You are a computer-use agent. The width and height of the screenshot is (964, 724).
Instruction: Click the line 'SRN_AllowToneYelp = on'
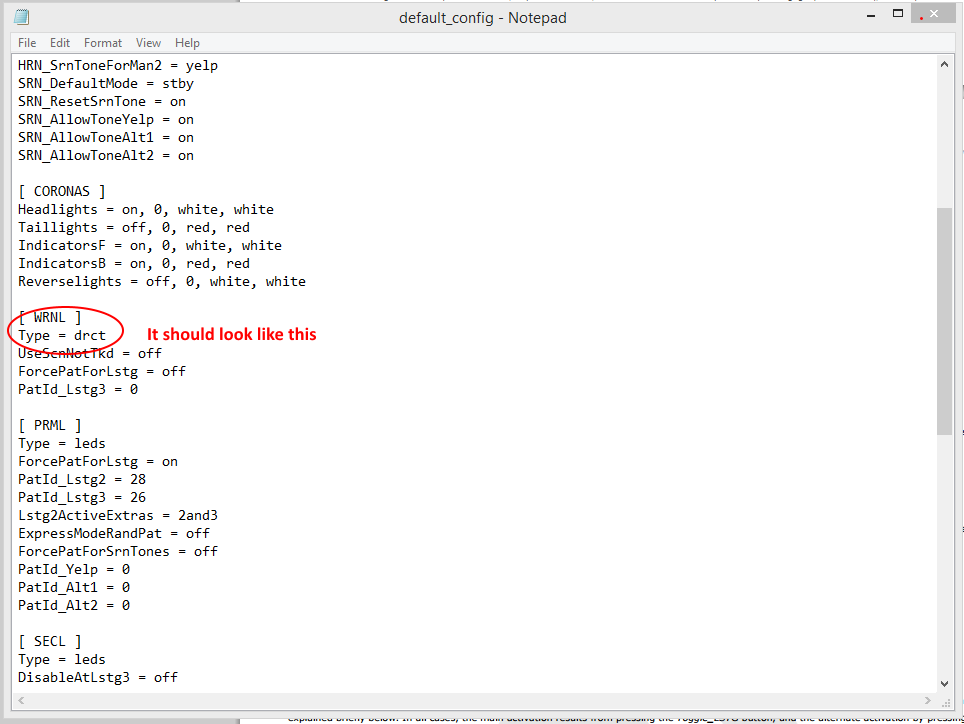pyautogui.click(x=106, y=119)
